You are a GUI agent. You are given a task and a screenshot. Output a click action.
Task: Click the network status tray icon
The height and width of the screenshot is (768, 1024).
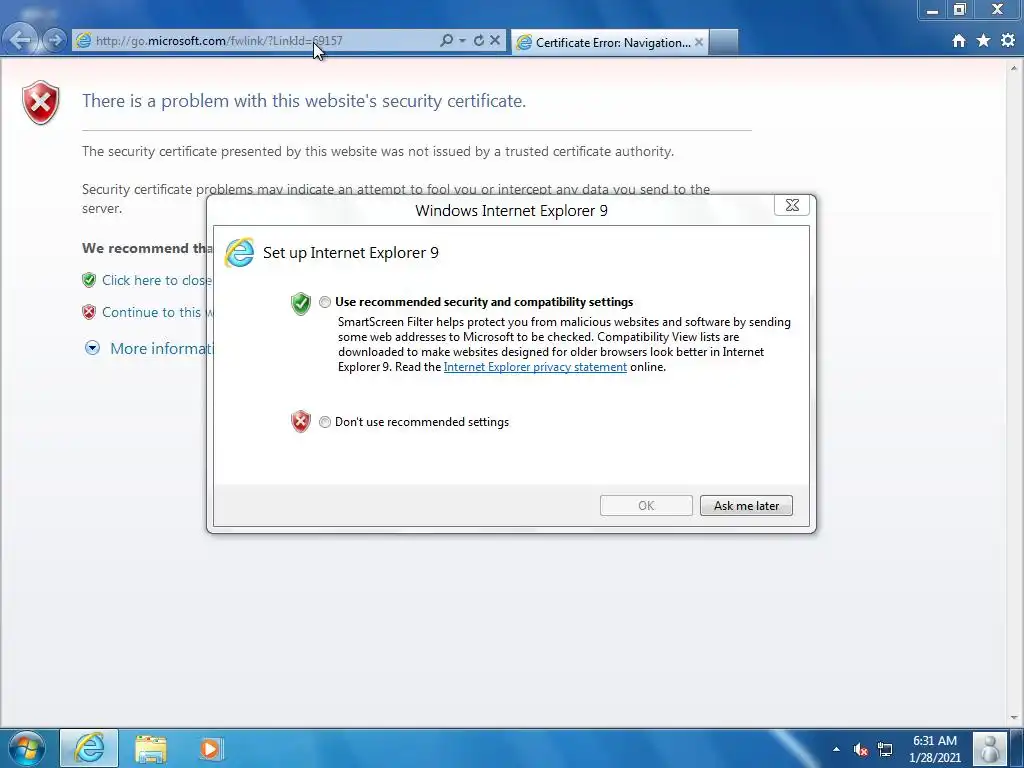point(885,749)
